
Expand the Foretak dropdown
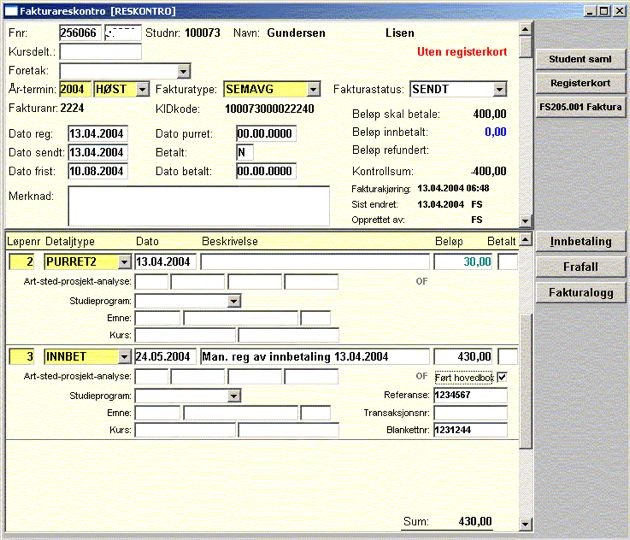183,72
